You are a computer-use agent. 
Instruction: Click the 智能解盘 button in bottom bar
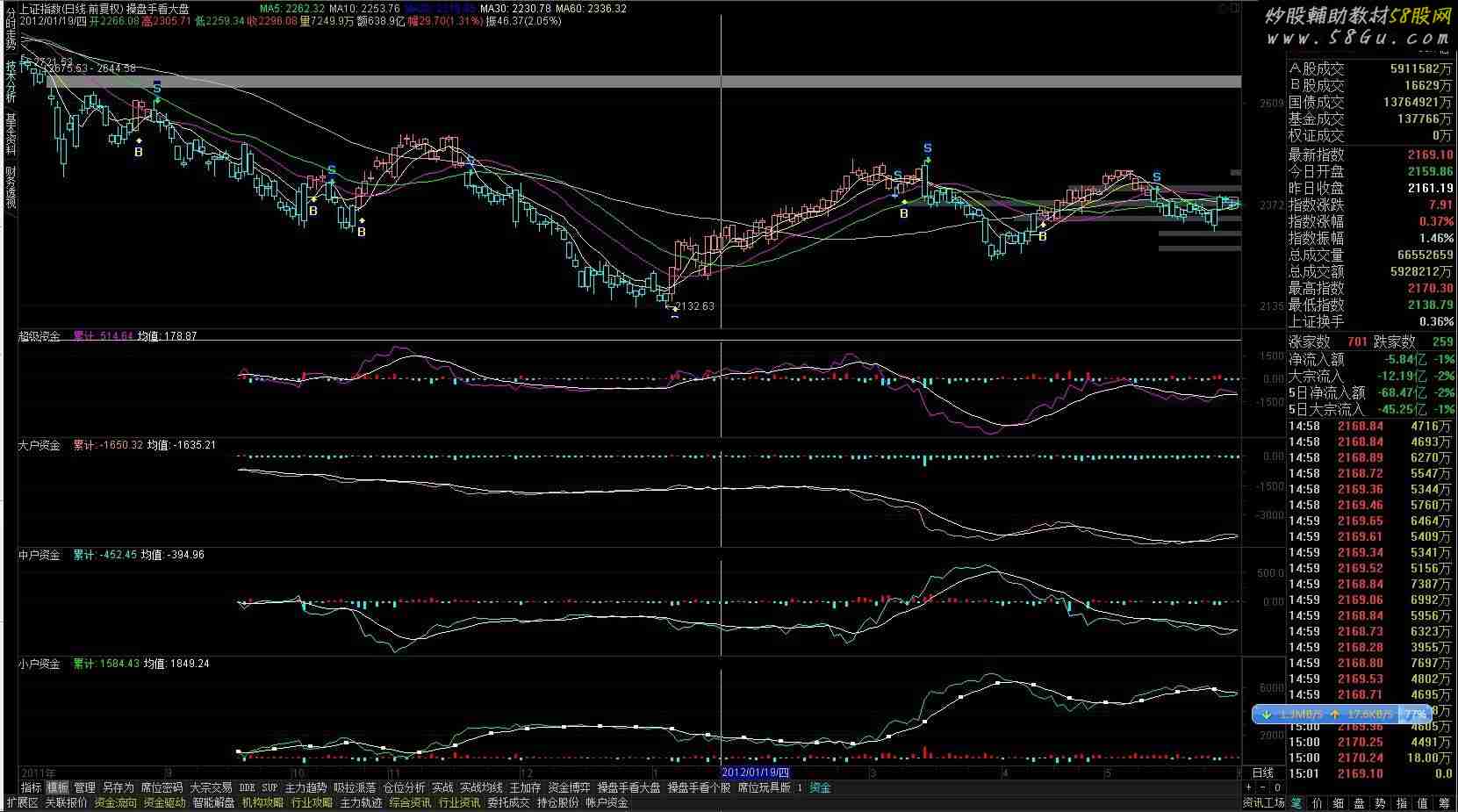(x=213, y=802)
